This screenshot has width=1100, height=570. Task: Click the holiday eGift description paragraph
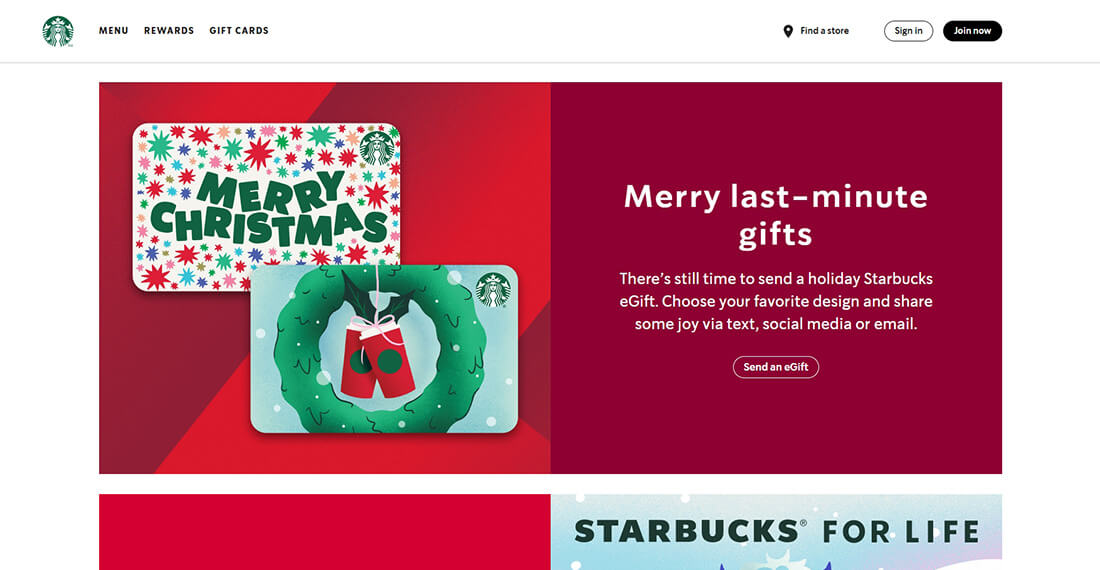pyautogui.click(x=776, y=301)
